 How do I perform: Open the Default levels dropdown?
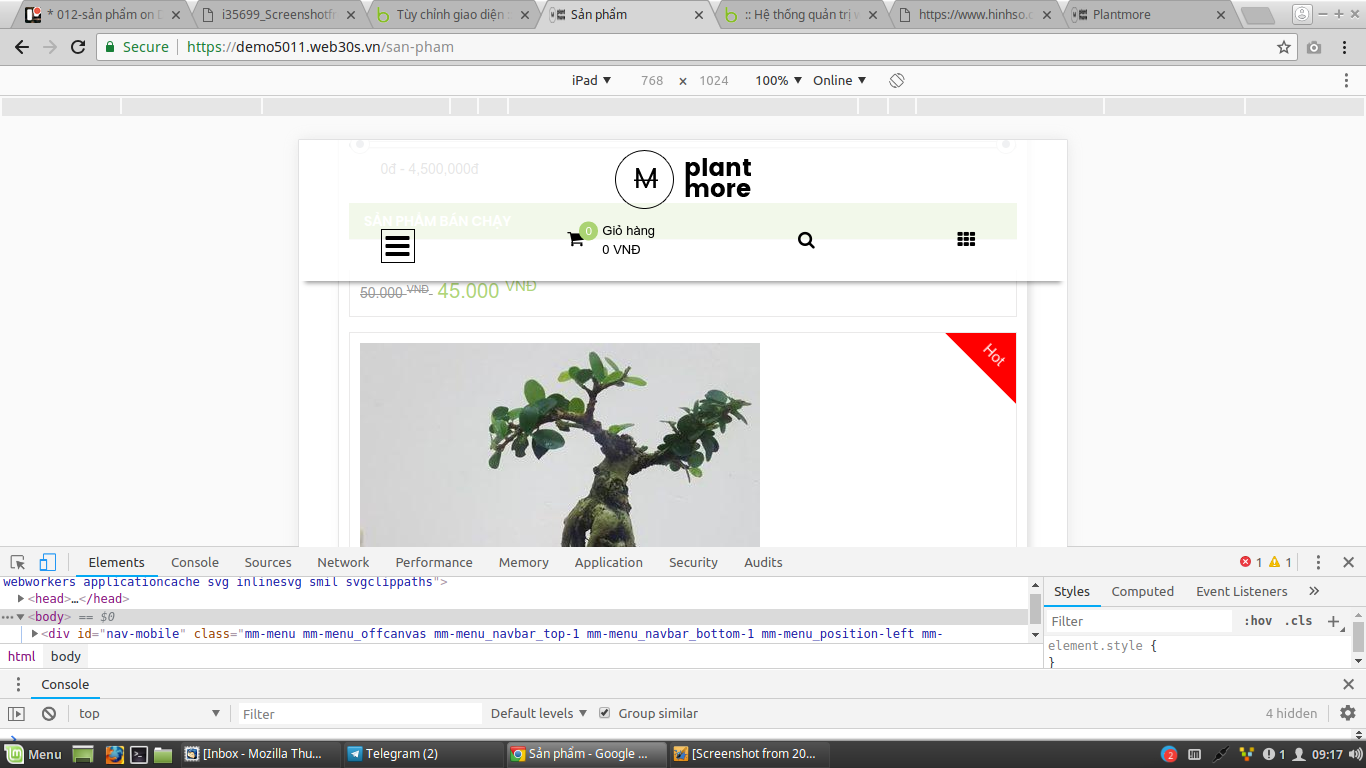point(539,713)
